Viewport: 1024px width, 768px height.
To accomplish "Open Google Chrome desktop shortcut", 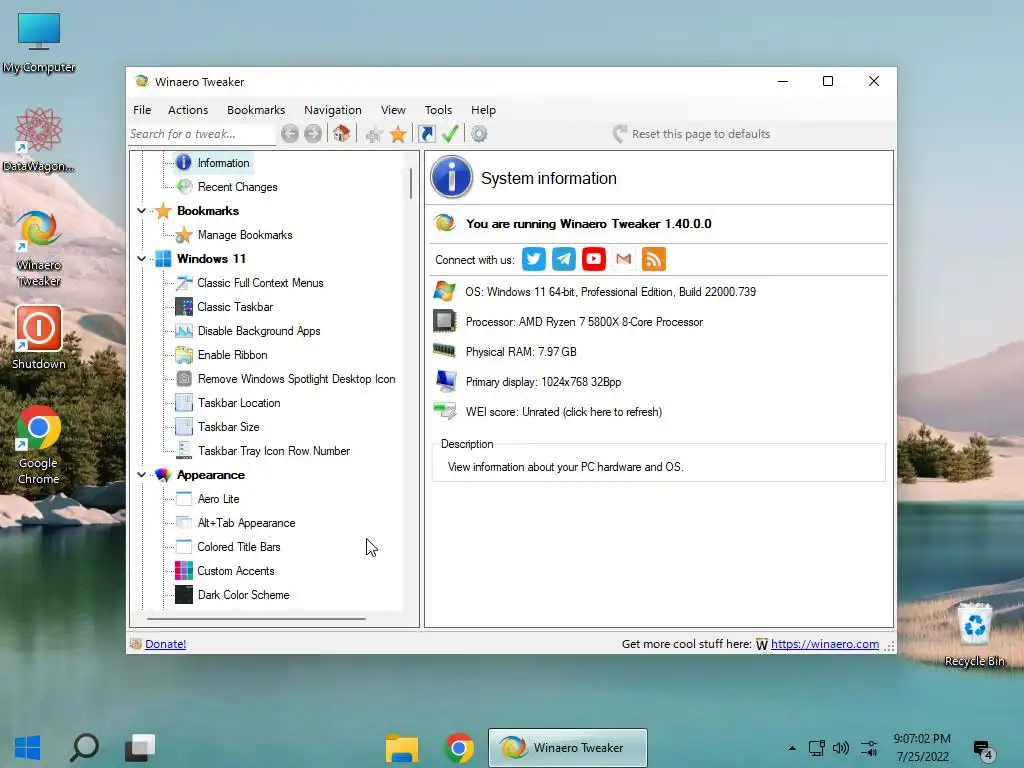I will pyautogui.click(x=39, y=446).
